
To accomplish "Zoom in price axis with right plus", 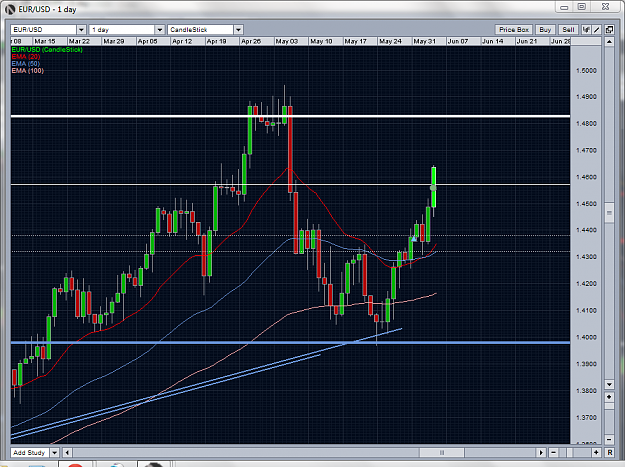I will [x=609, y=397].
